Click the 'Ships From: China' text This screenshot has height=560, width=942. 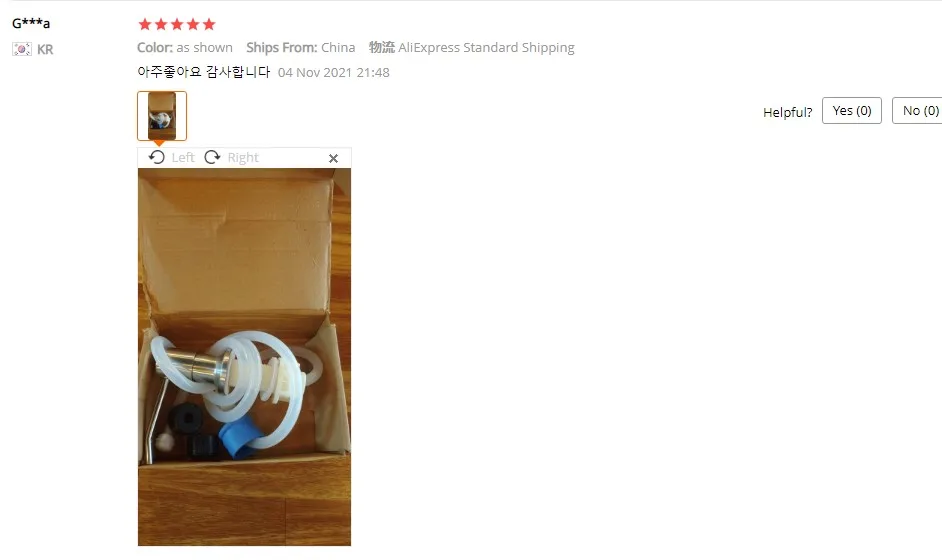click(x=300, y=47)
